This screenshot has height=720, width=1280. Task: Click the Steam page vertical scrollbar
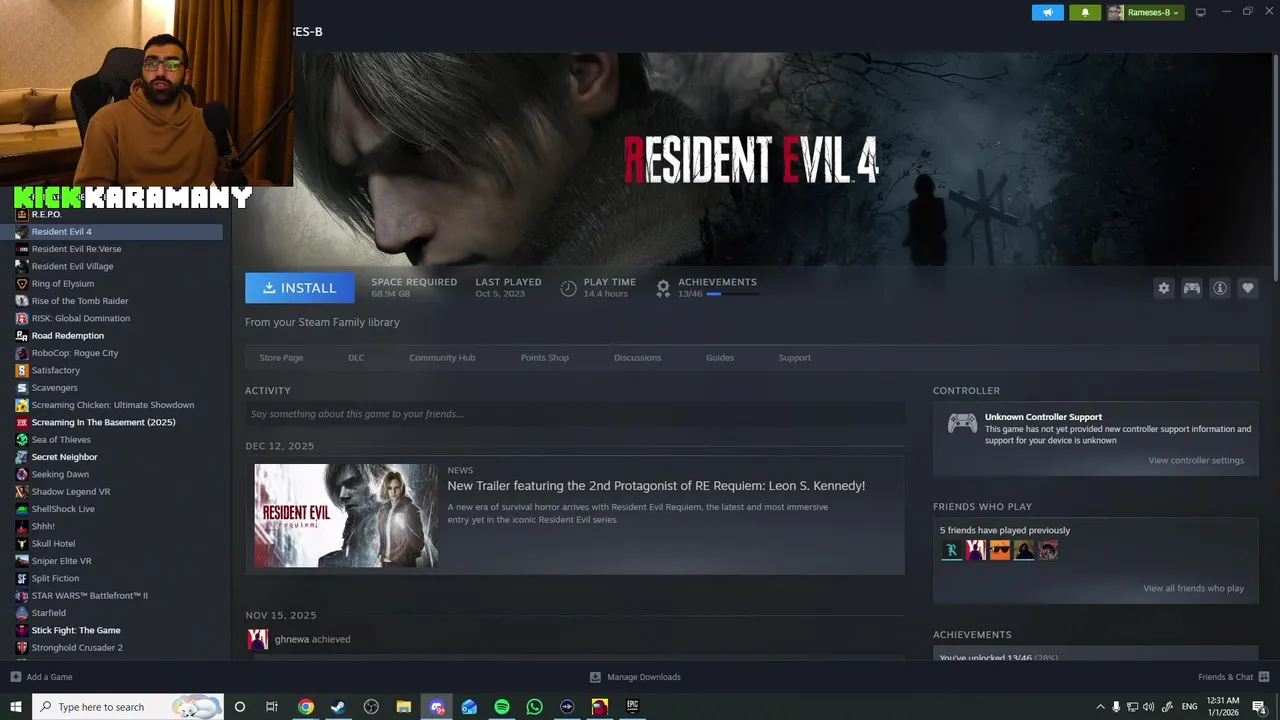[1275, 166]
